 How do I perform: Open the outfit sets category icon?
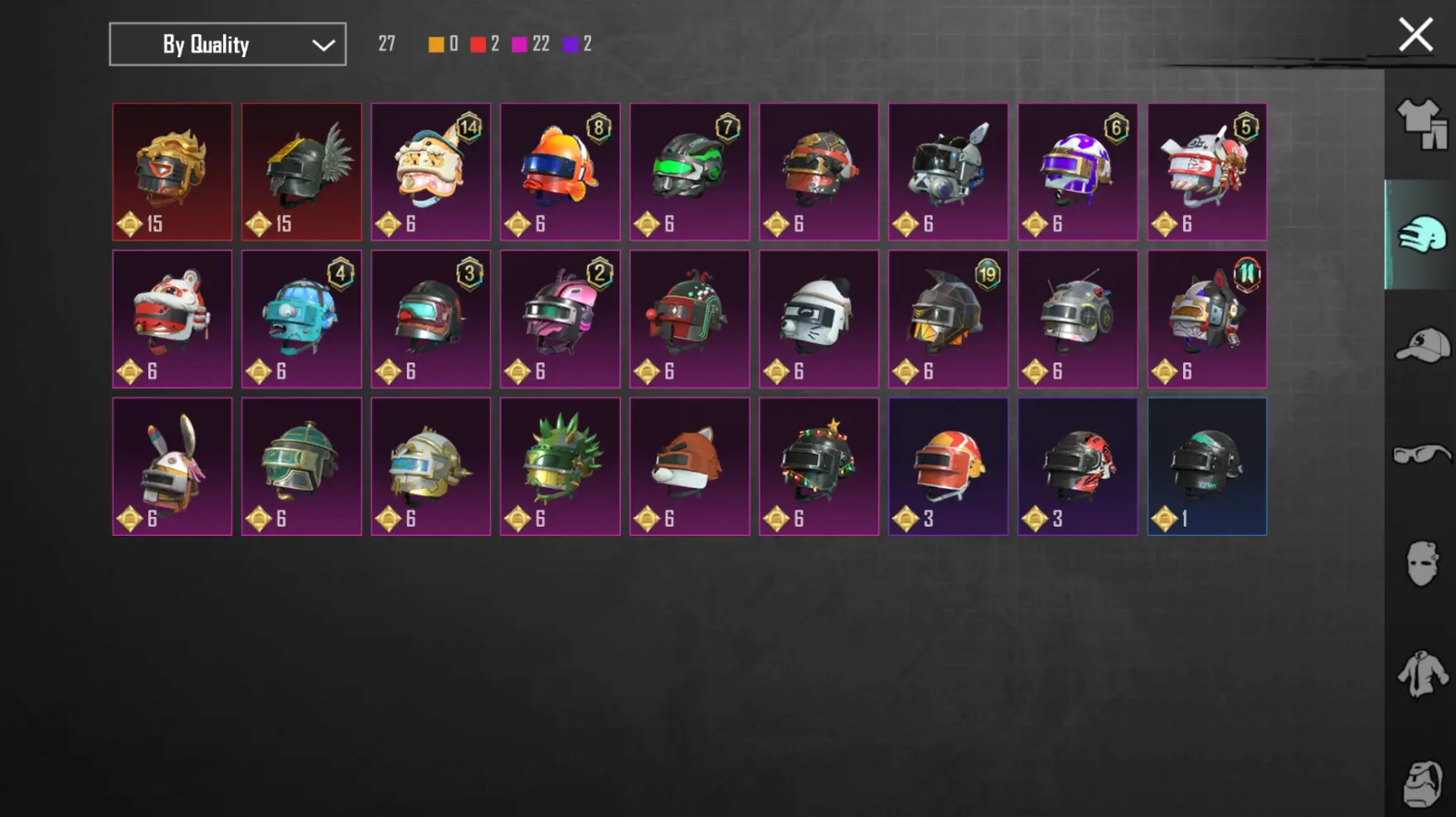(x=1421, y=124)
